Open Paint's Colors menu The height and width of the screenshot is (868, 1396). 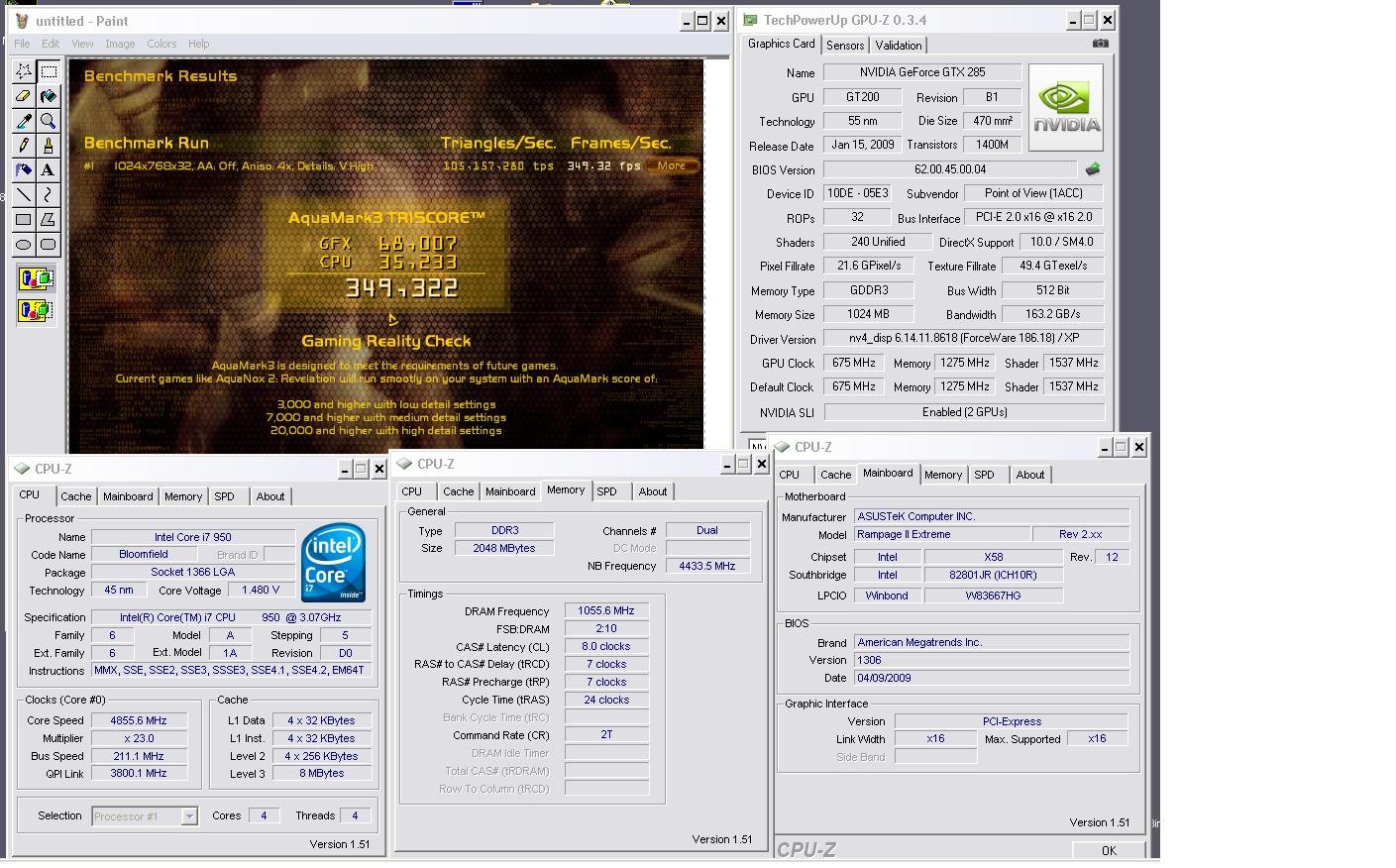click(161, 44)
